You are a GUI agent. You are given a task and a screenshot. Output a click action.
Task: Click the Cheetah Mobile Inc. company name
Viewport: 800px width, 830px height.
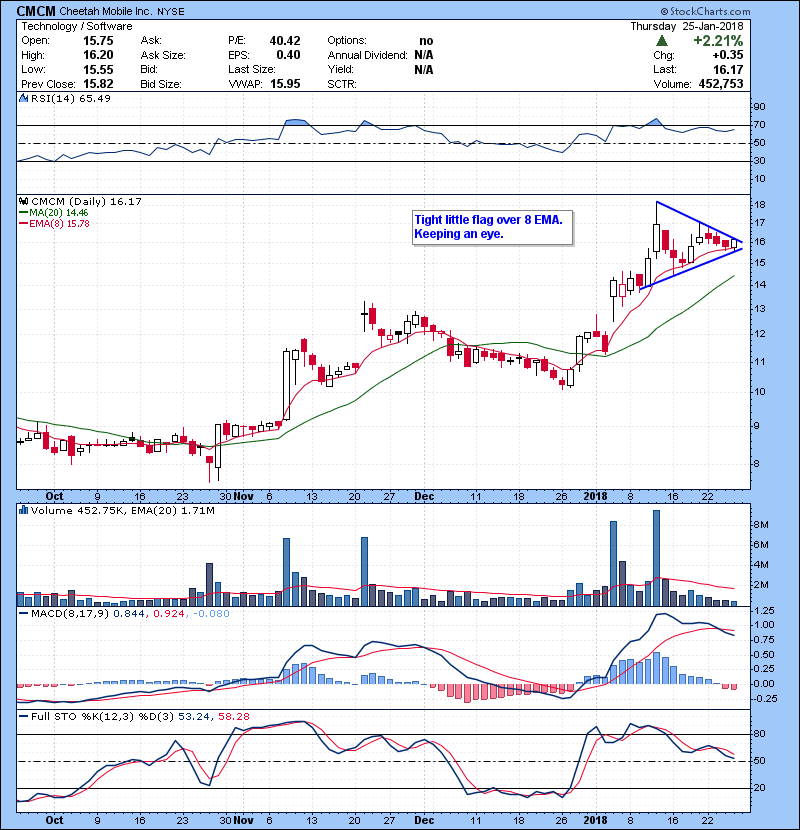tap(105, 12)
